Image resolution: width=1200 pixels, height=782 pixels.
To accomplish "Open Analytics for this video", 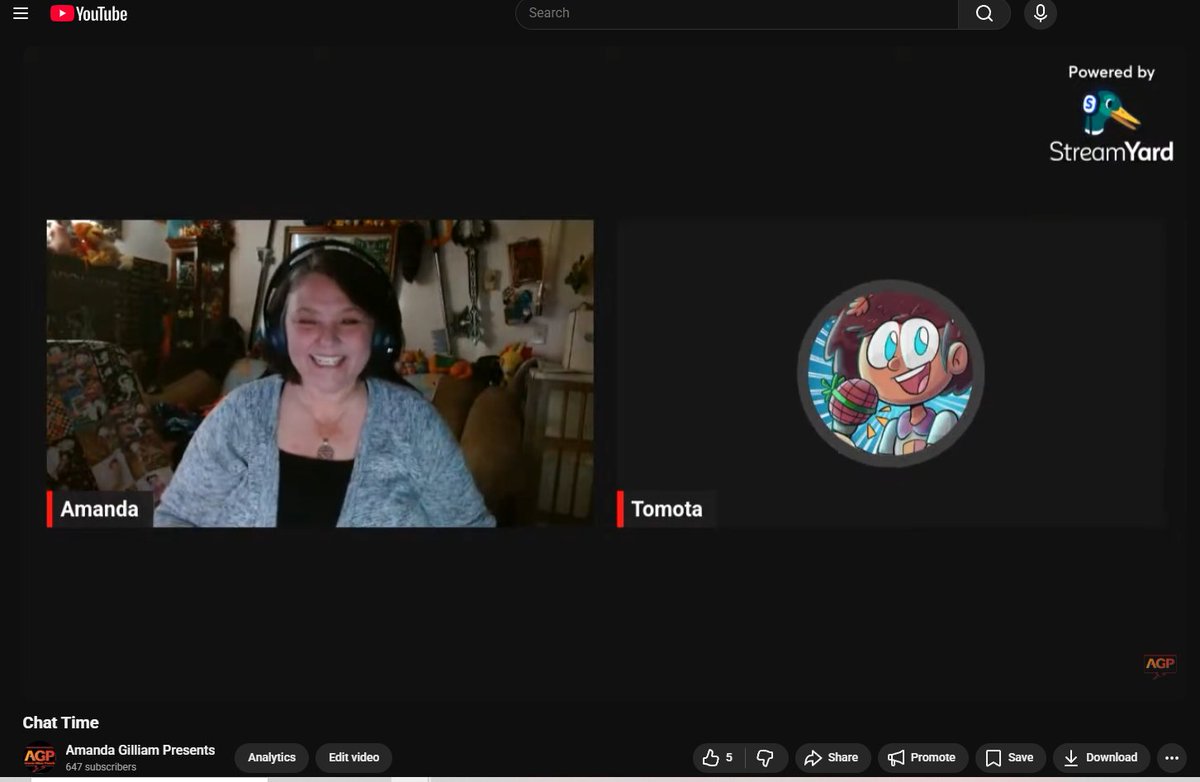I will click(271, 757).
